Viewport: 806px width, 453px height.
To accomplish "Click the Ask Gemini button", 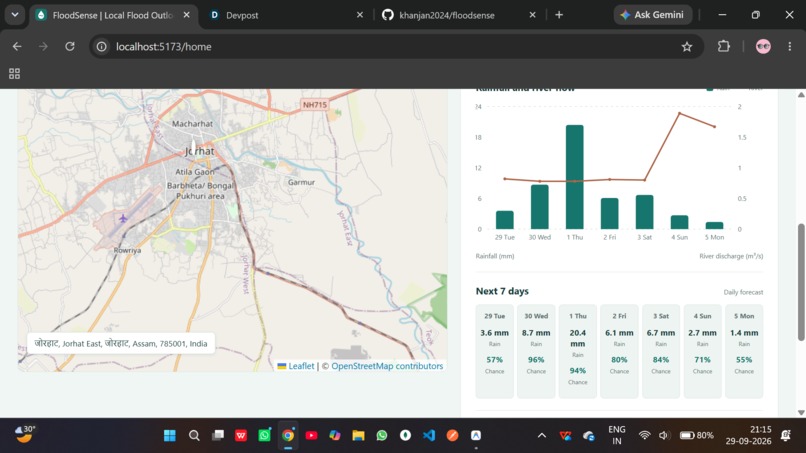I will [x=652, y=15].
